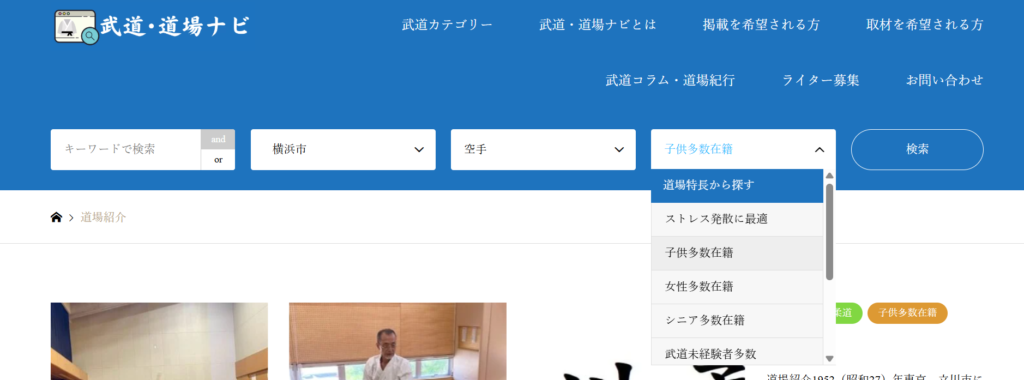Open 武道カテゴリー navigation link

pos(447,25)
